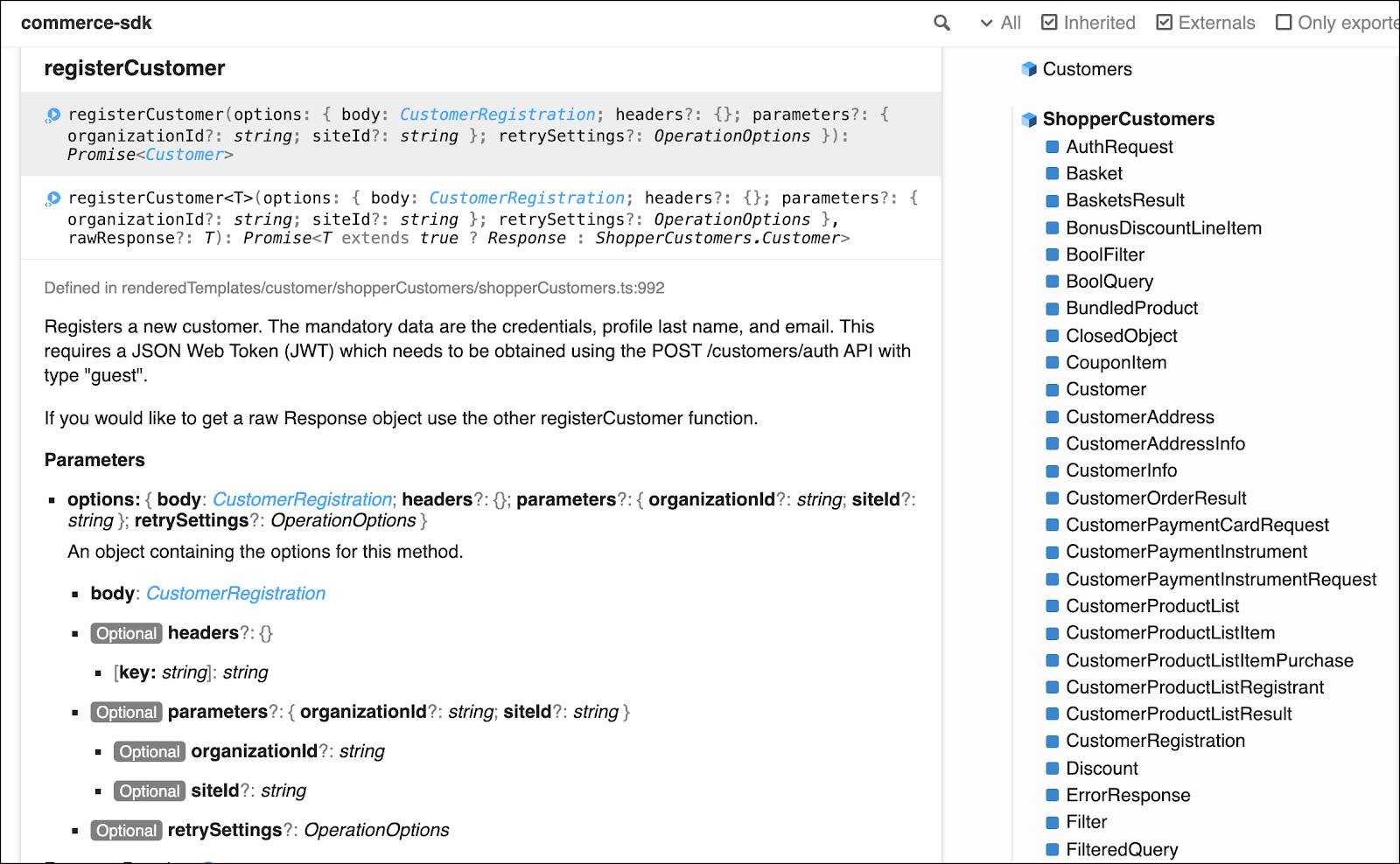This screenshot has width=1400, height=864.
Task: Navigate to CustomerProductListResult in sidebar
Action: 1179,714
